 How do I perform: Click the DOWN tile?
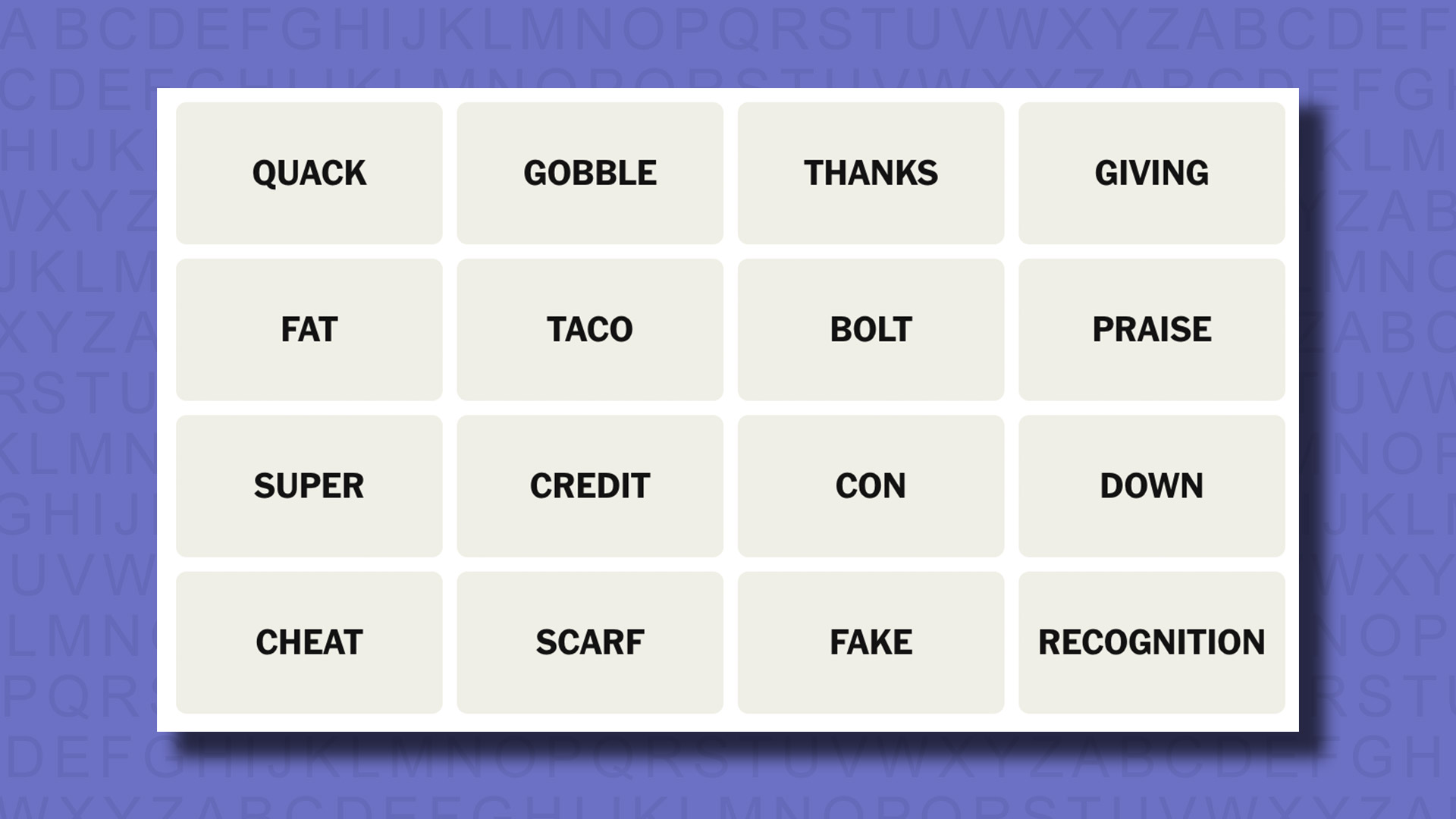(x=1151, y=485)
